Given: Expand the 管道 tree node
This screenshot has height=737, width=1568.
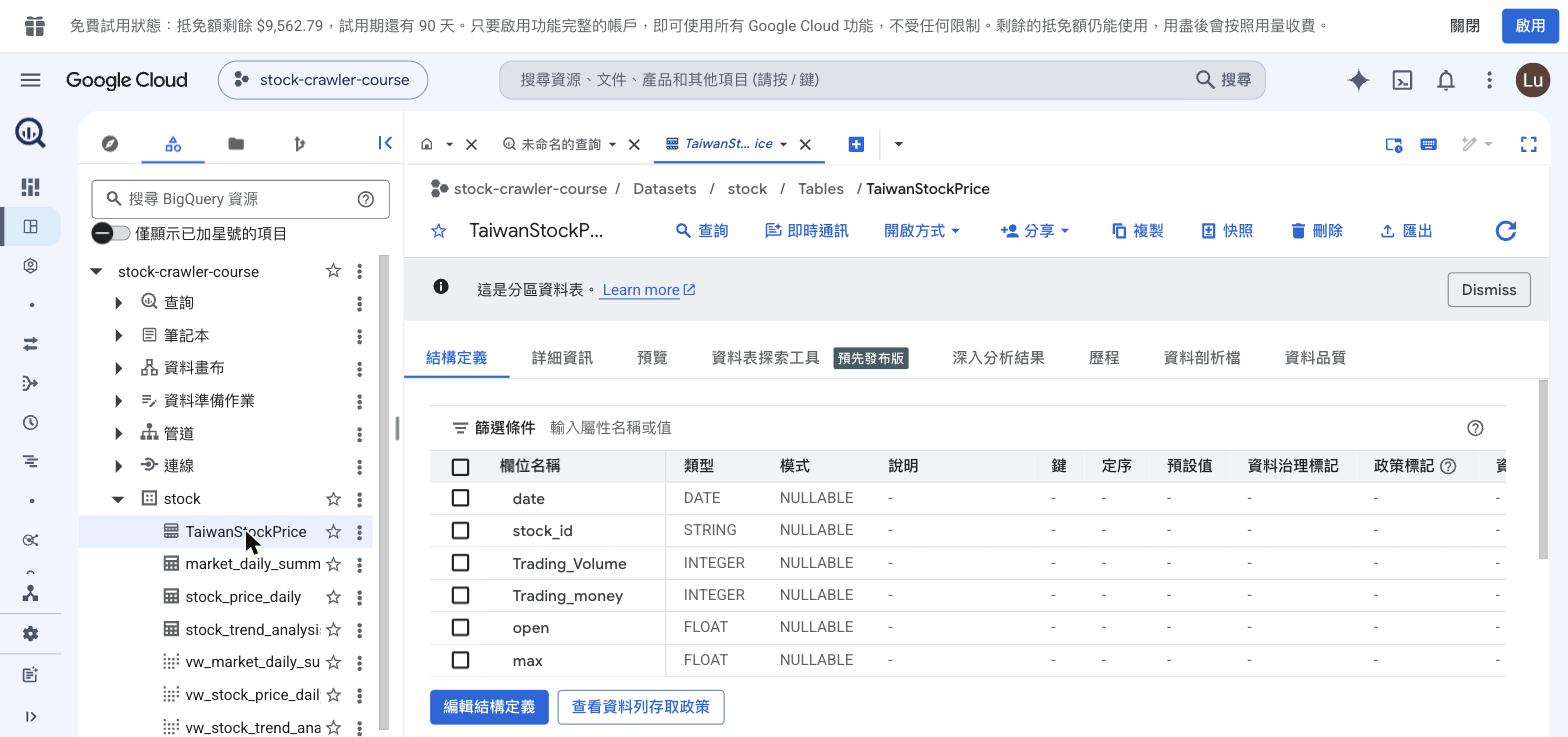Looking at the screenshot, I should (x=118, y=434).
